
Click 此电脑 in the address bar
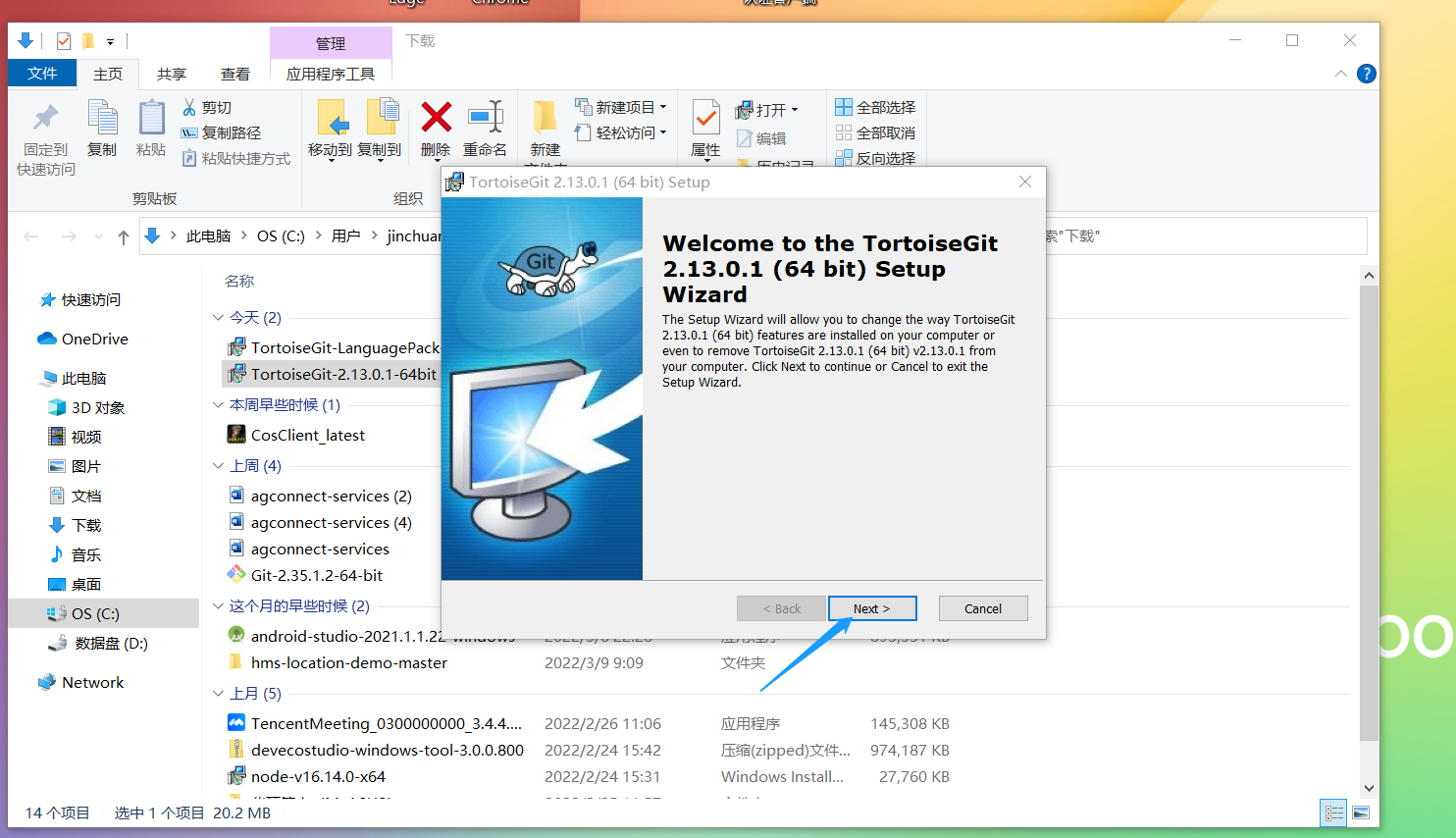[208, 236]
